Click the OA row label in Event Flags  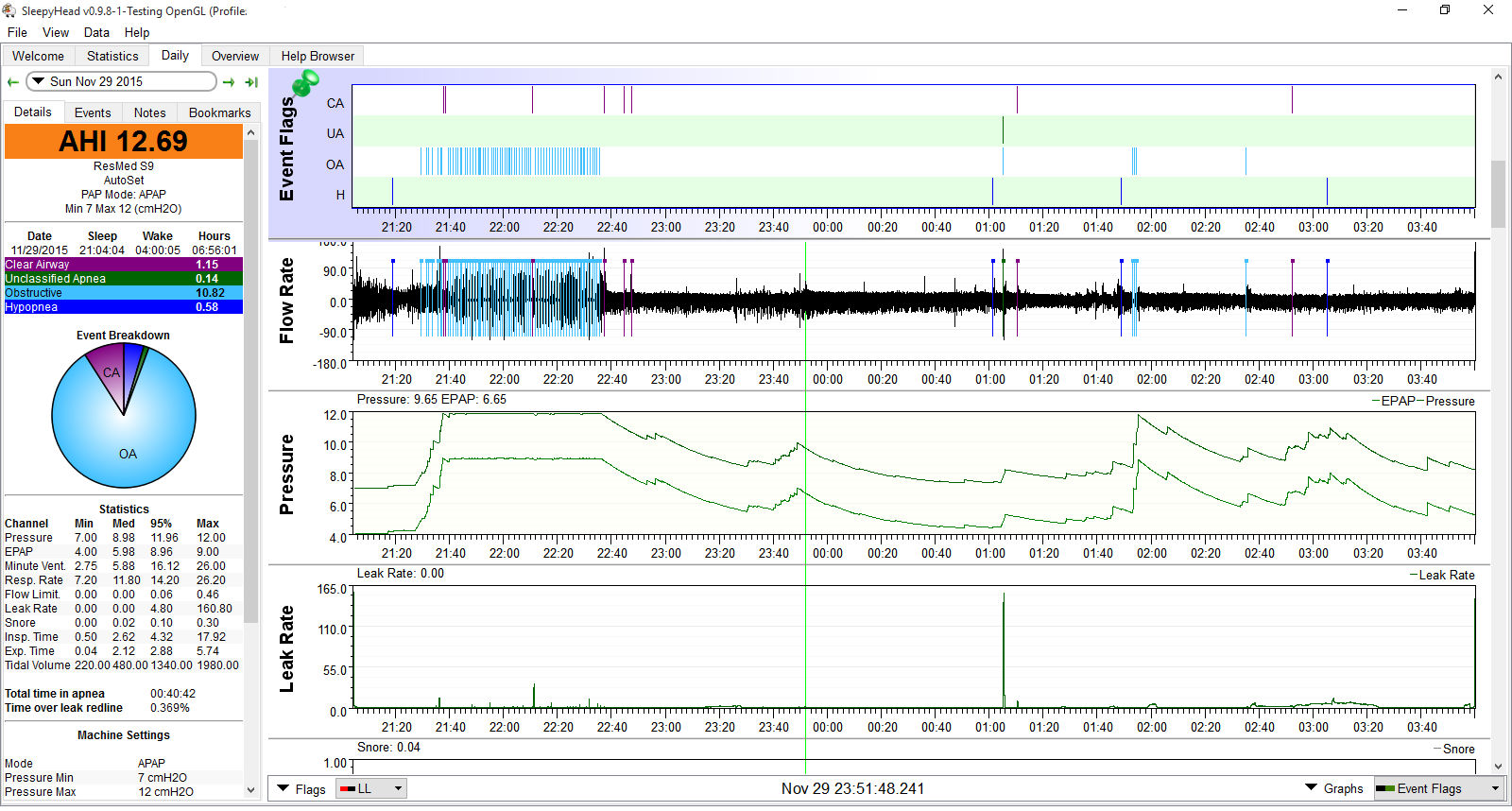335,164
